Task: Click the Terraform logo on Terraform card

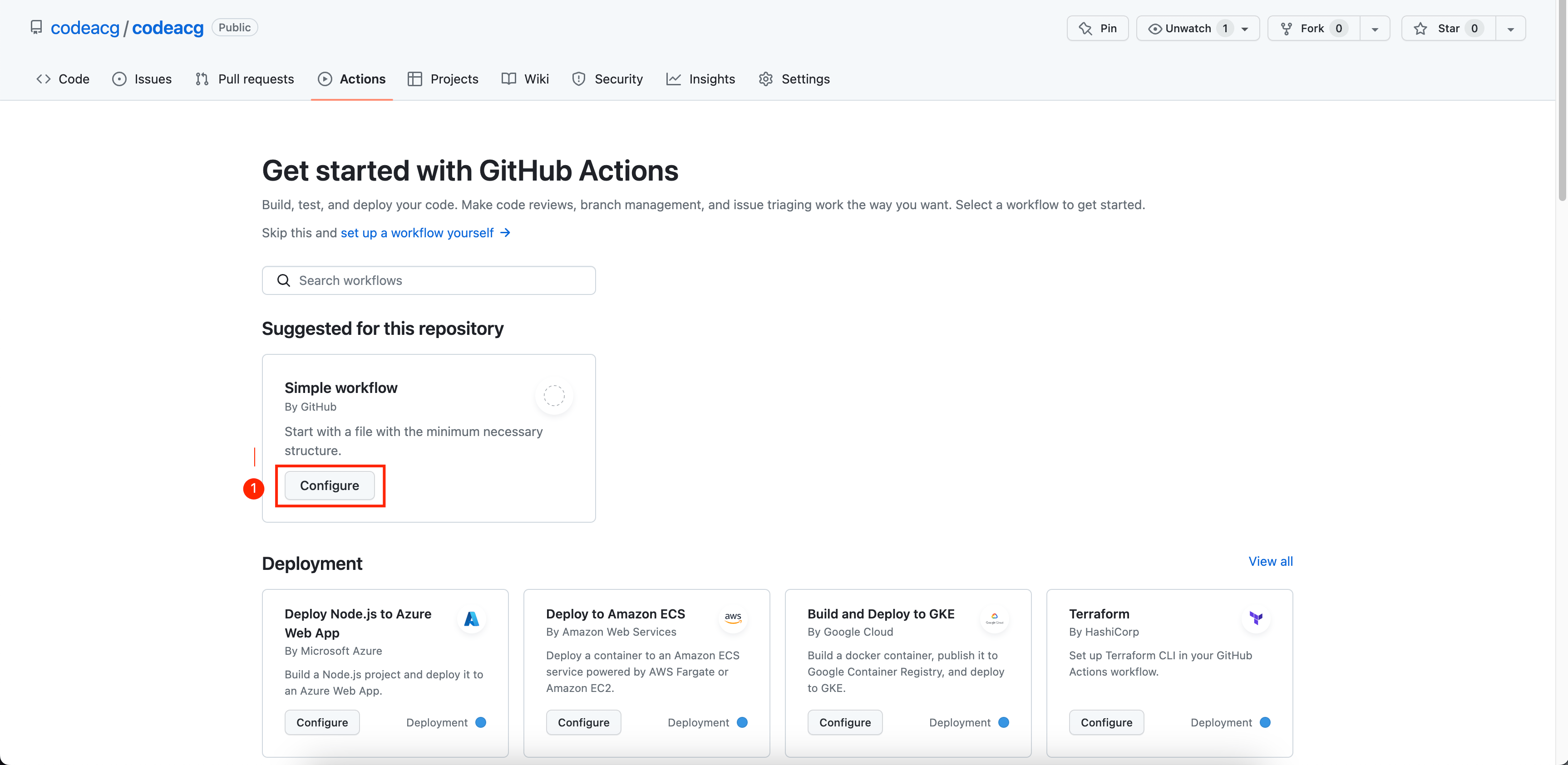Action: 1256,618
